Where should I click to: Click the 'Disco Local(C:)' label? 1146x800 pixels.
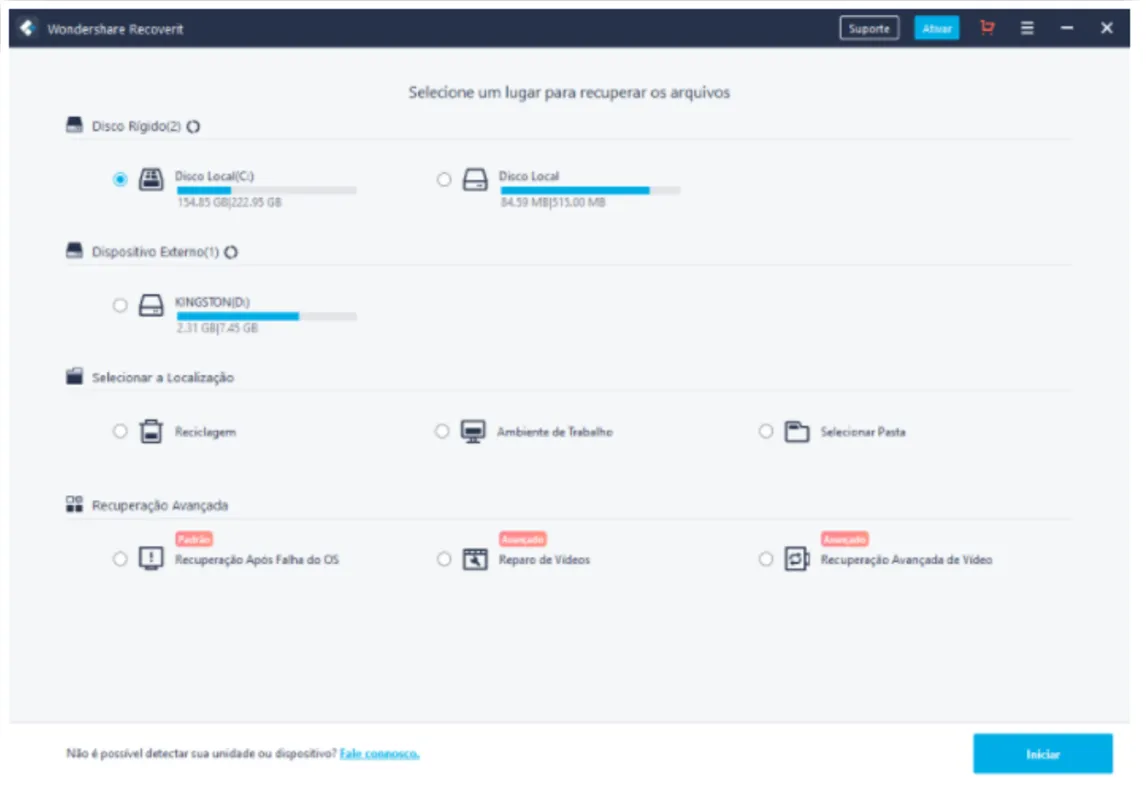point(214,176)
